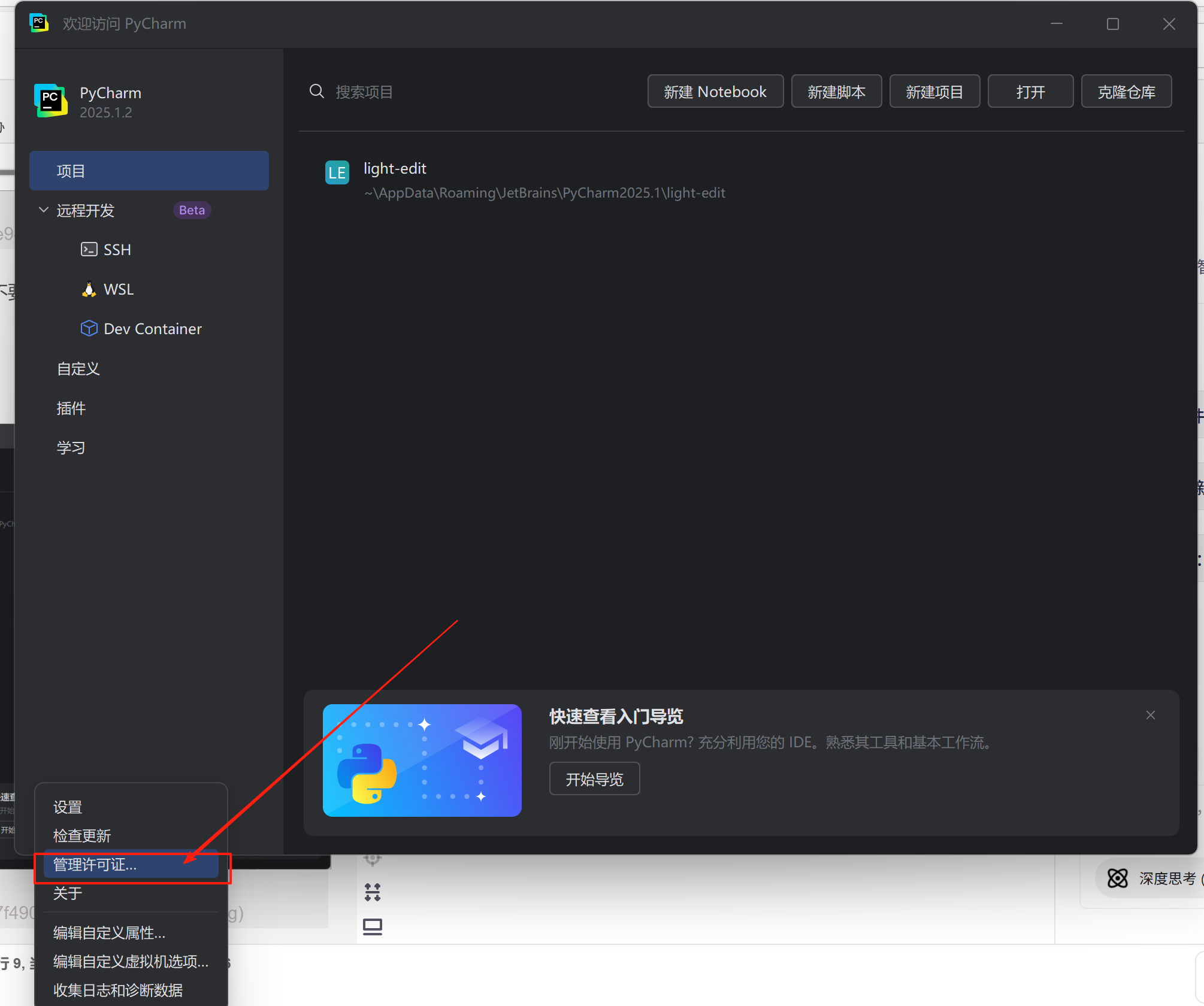Click the 新建项目 button
The height and width of the screenshot is (1006, 1204).
pos(934,92)
